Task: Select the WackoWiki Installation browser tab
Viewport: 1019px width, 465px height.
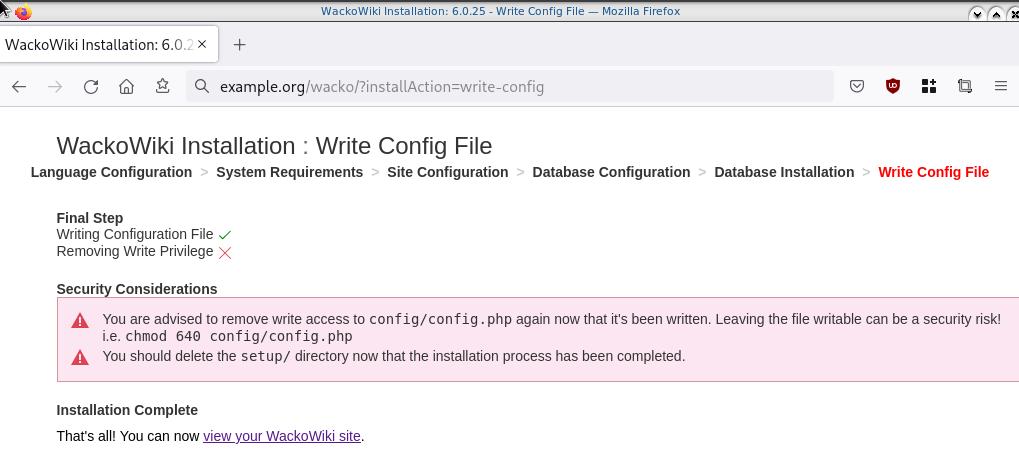Action: [95, 45]
